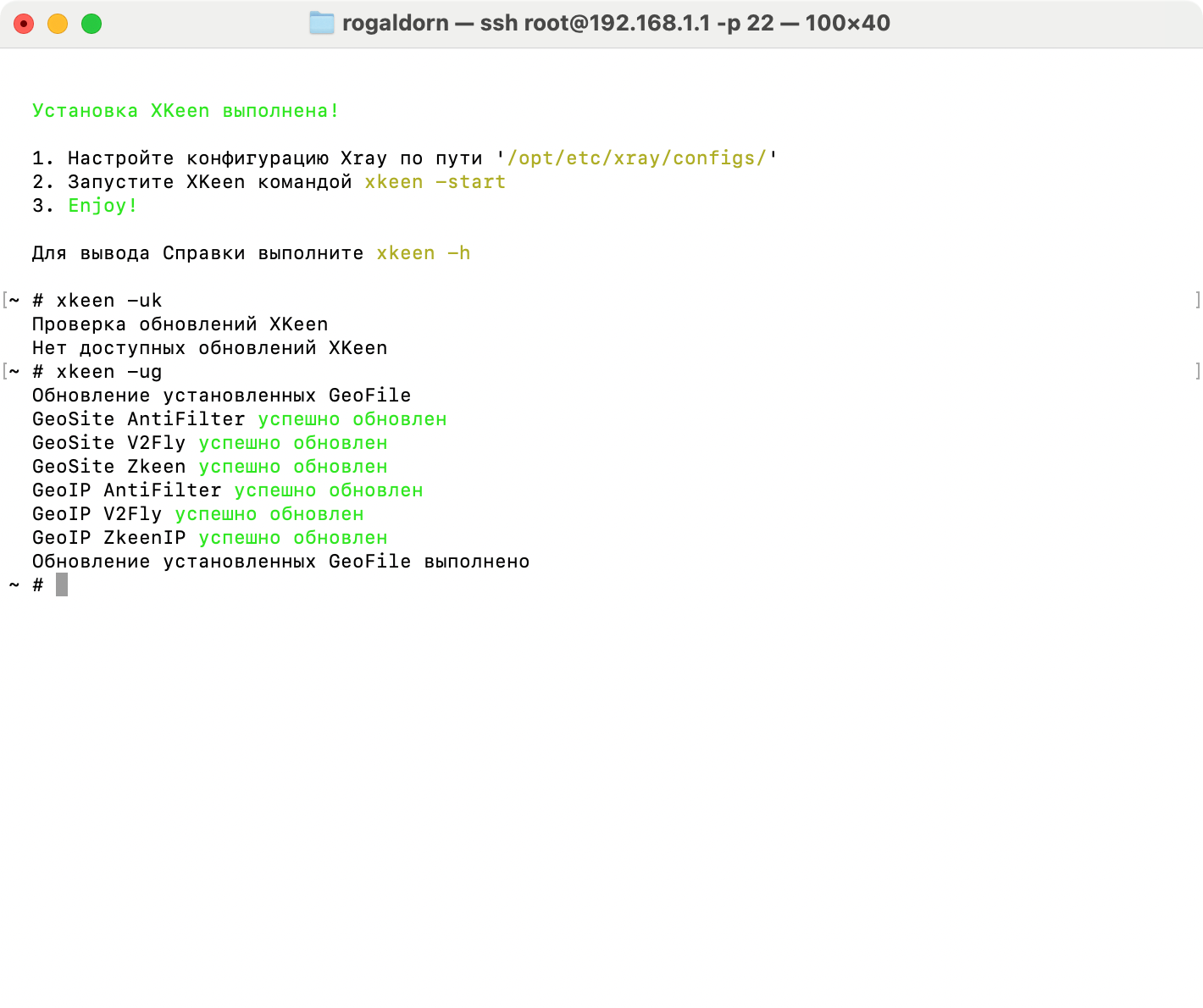The image size is (1203, 1008).
Task: Click the '/opt/etc/xray/configs/' path text
Action: (x=636, y=158)
